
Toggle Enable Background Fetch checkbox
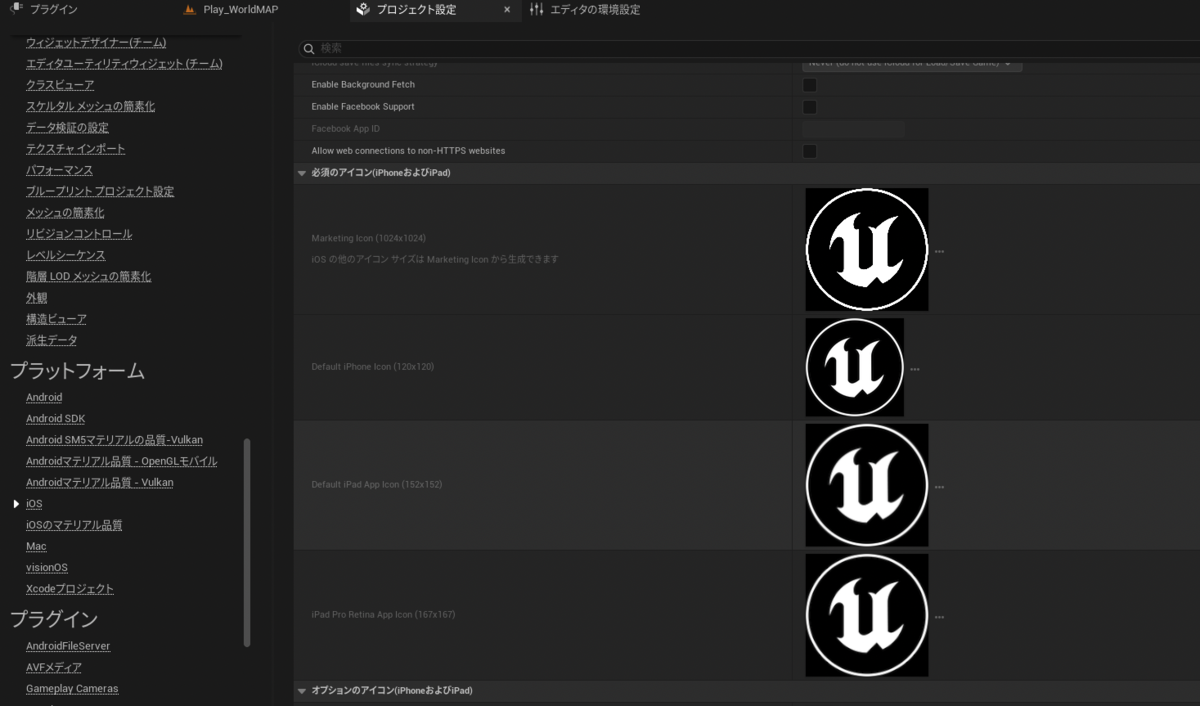tap(810, 85)
